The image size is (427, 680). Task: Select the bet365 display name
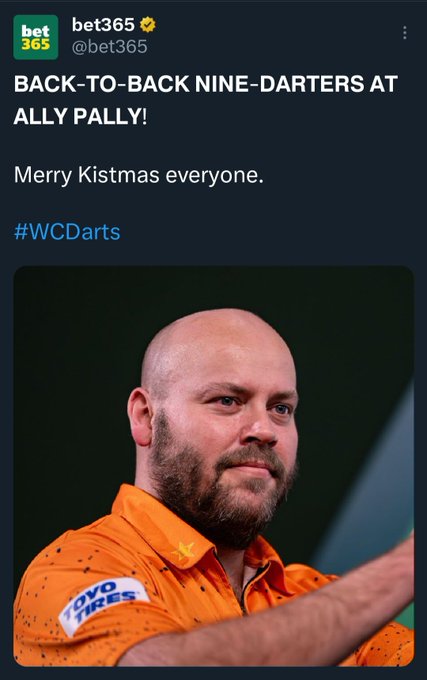pyautogui.click(x=103, y=25)
